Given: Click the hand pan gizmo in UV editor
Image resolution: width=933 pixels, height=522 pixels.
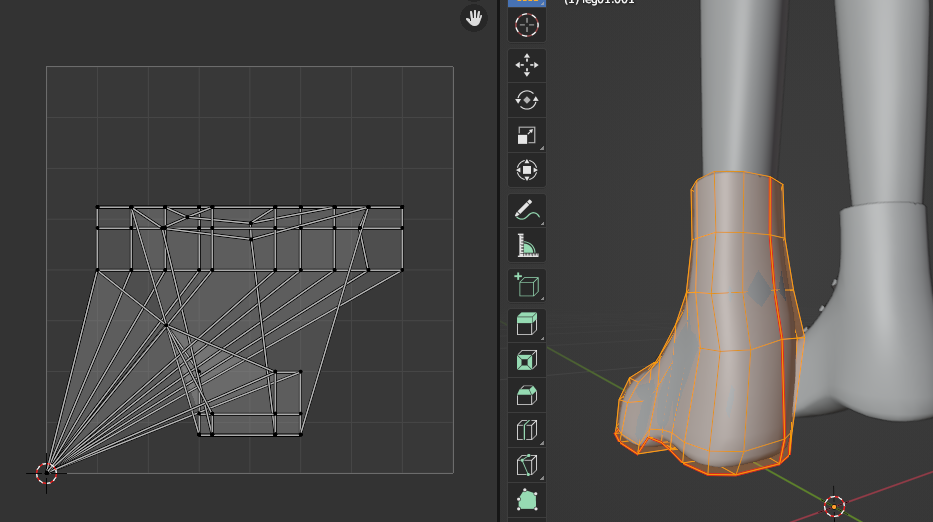Looking at the screenshot, I should (474, 18).
